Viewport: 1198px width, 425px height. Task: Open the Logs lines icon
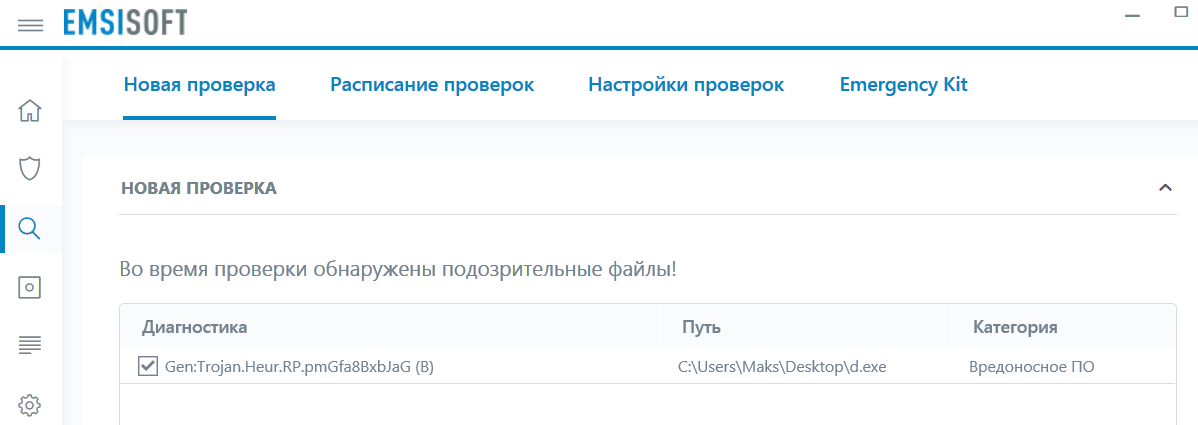point(30,346)
